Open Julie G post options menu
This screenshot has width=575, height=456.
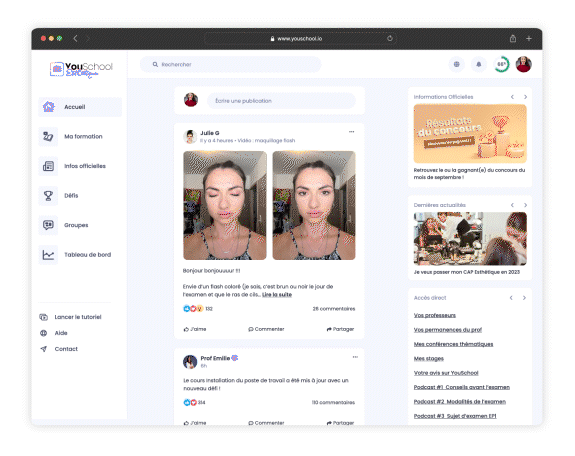[x=351, y=132]
